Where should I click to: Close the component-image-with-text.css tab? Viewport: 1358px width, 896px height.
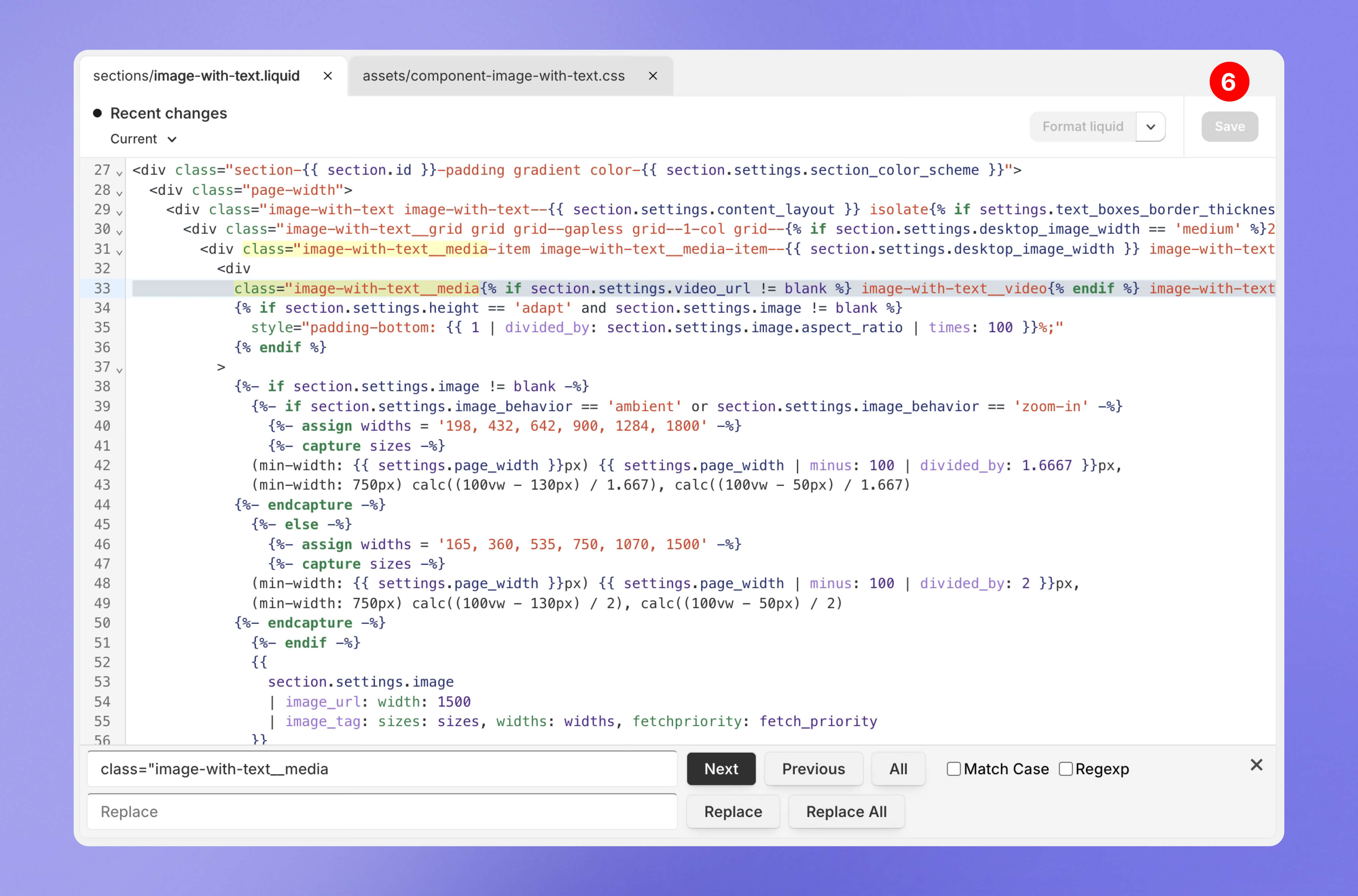pyautogui.click(x=653, y=76)
